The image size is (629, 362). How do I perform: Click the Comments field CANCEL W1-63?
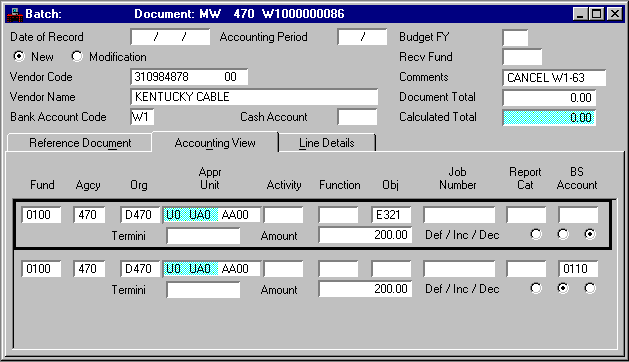coord(554,78)
